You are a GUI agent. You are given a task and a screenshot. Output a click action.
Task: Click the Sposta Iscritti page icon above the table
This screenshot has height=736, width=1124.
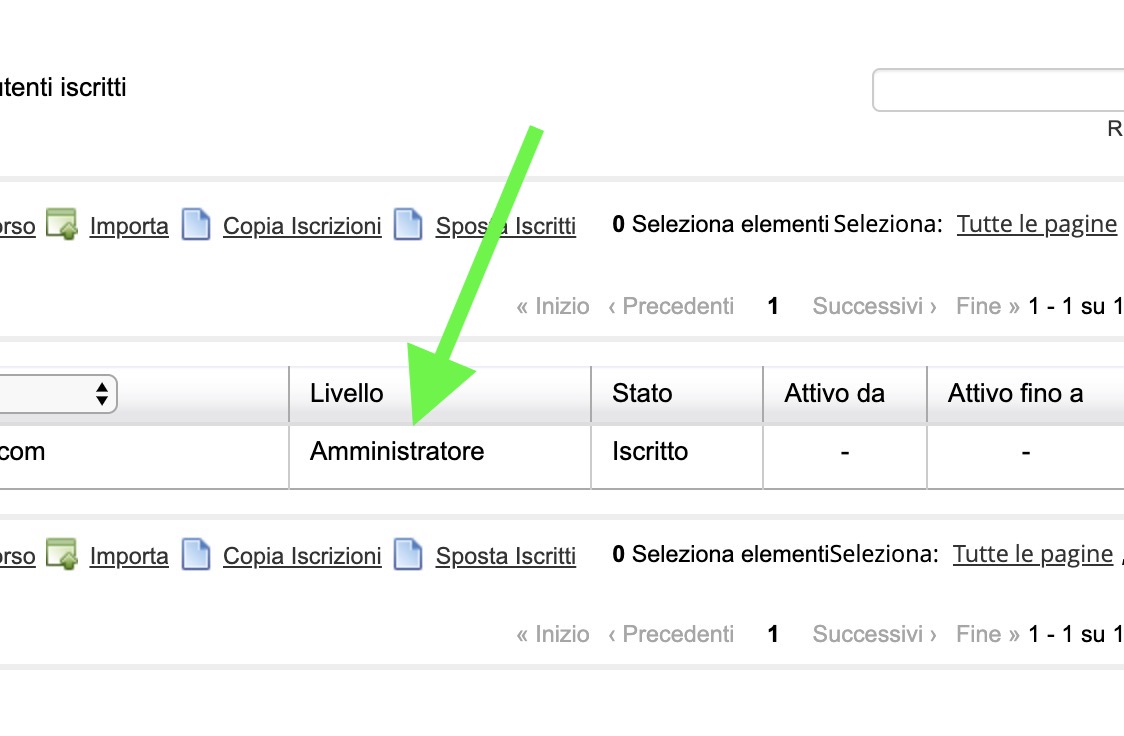[408, 225]
